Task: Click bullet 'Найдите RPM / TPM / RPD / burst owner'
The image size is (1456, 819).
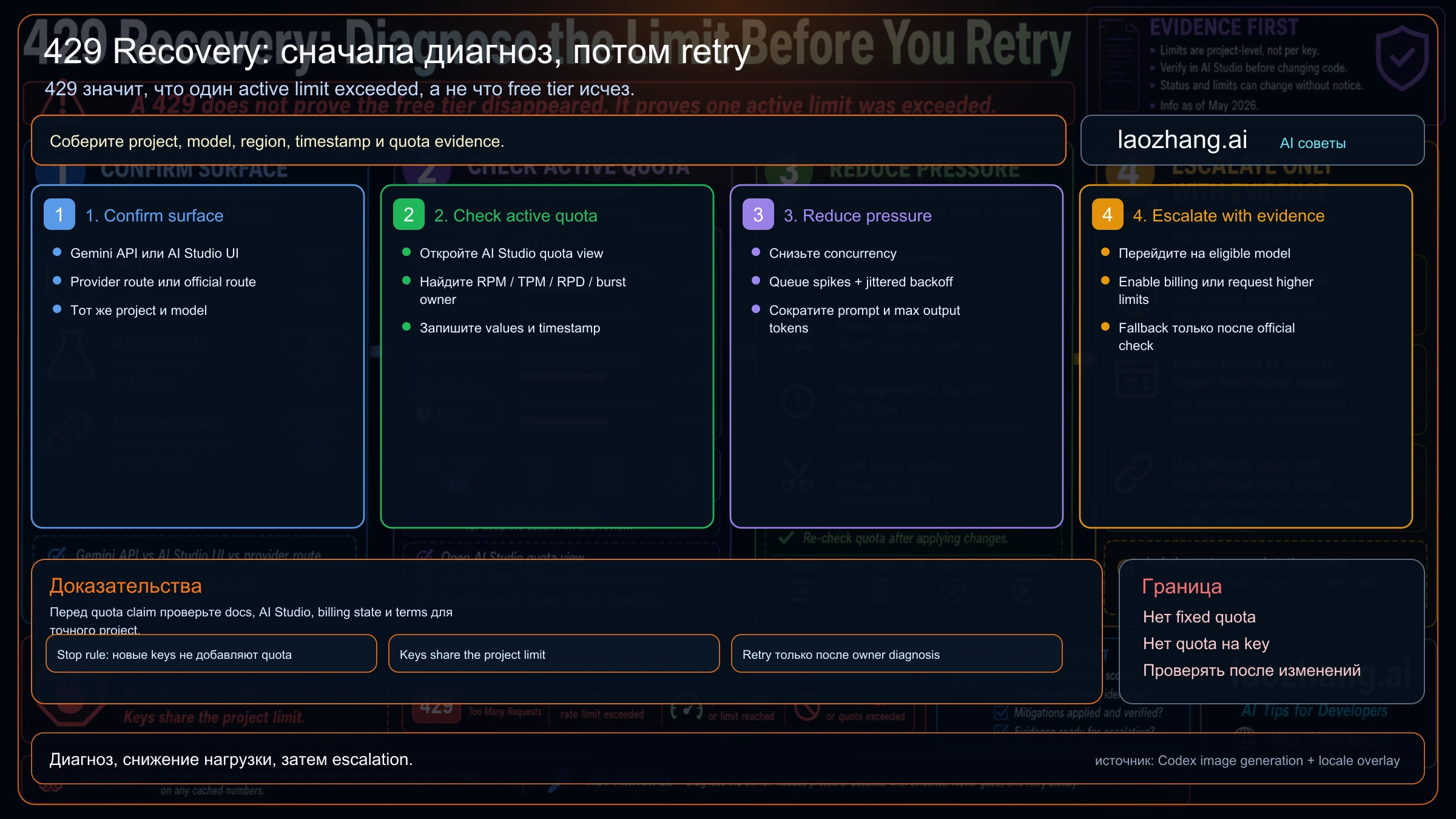Action: click(x=523, y=291)
